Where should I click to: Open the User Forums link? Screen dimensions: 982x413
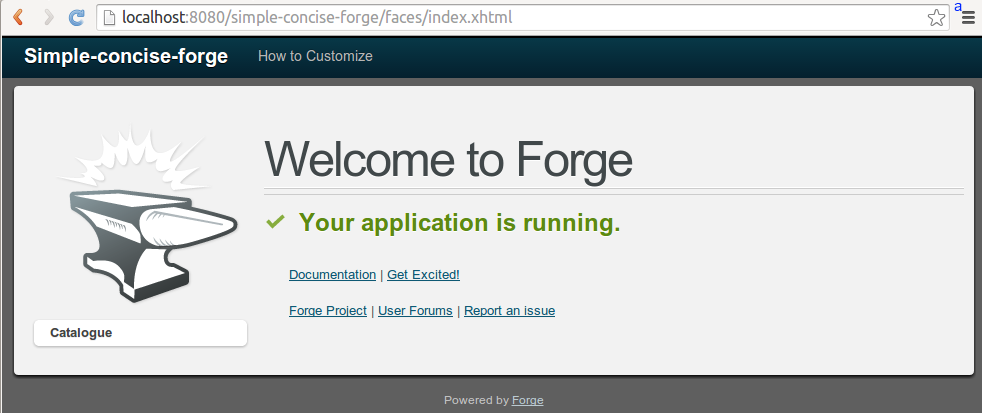click(x=415, y=311)
